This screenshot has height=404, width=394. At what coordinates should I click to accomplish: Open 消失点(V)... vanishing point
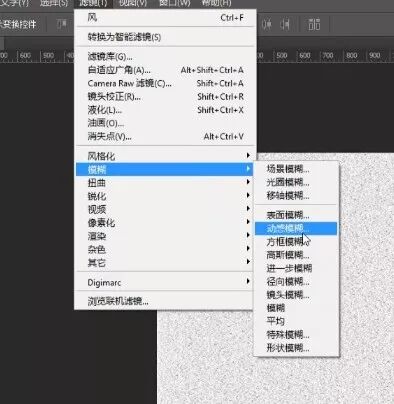pyautogui.click(x=165, y=136)
